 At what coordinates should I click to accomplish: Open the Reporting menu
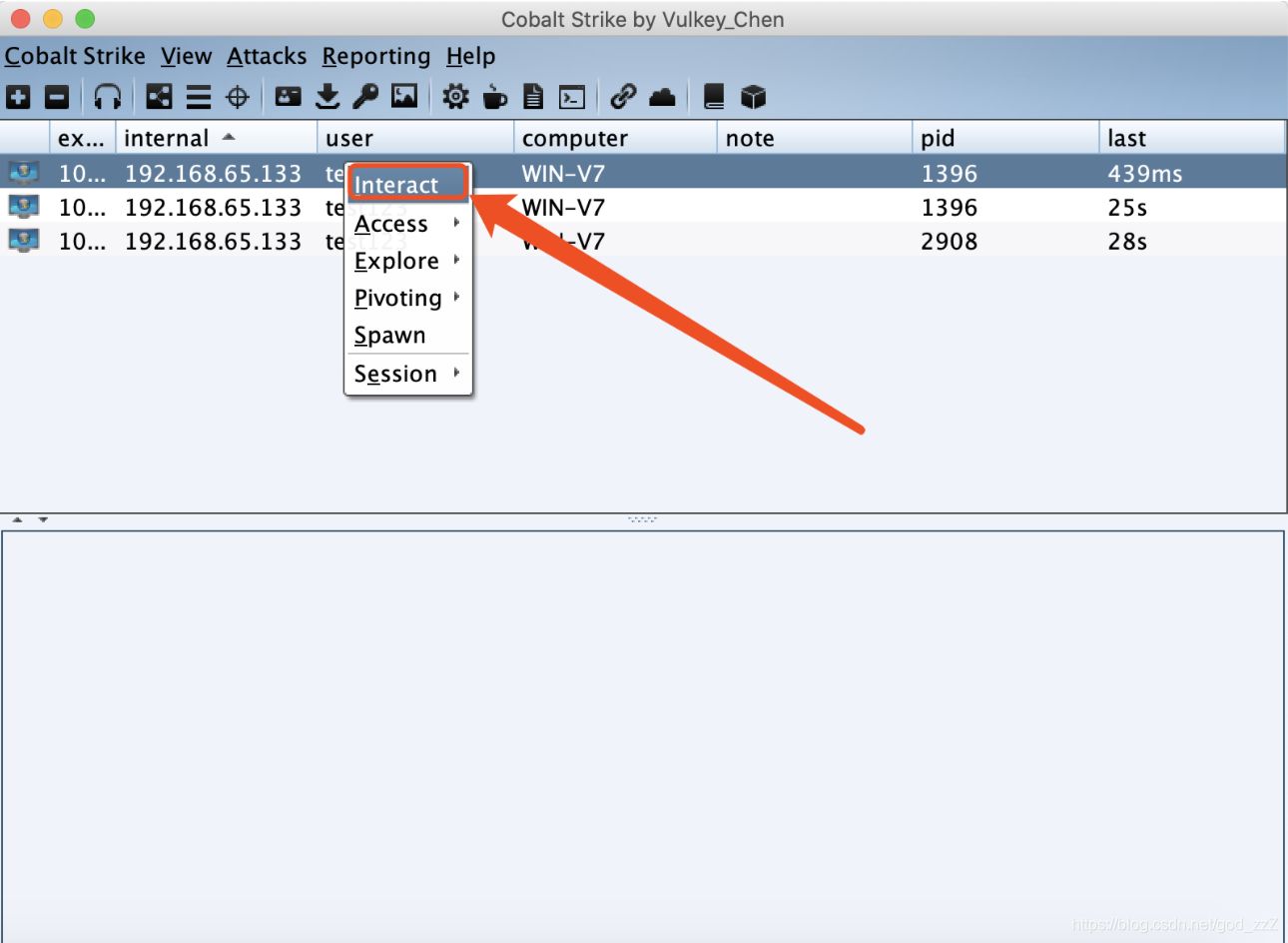click(x=376, y=56)
